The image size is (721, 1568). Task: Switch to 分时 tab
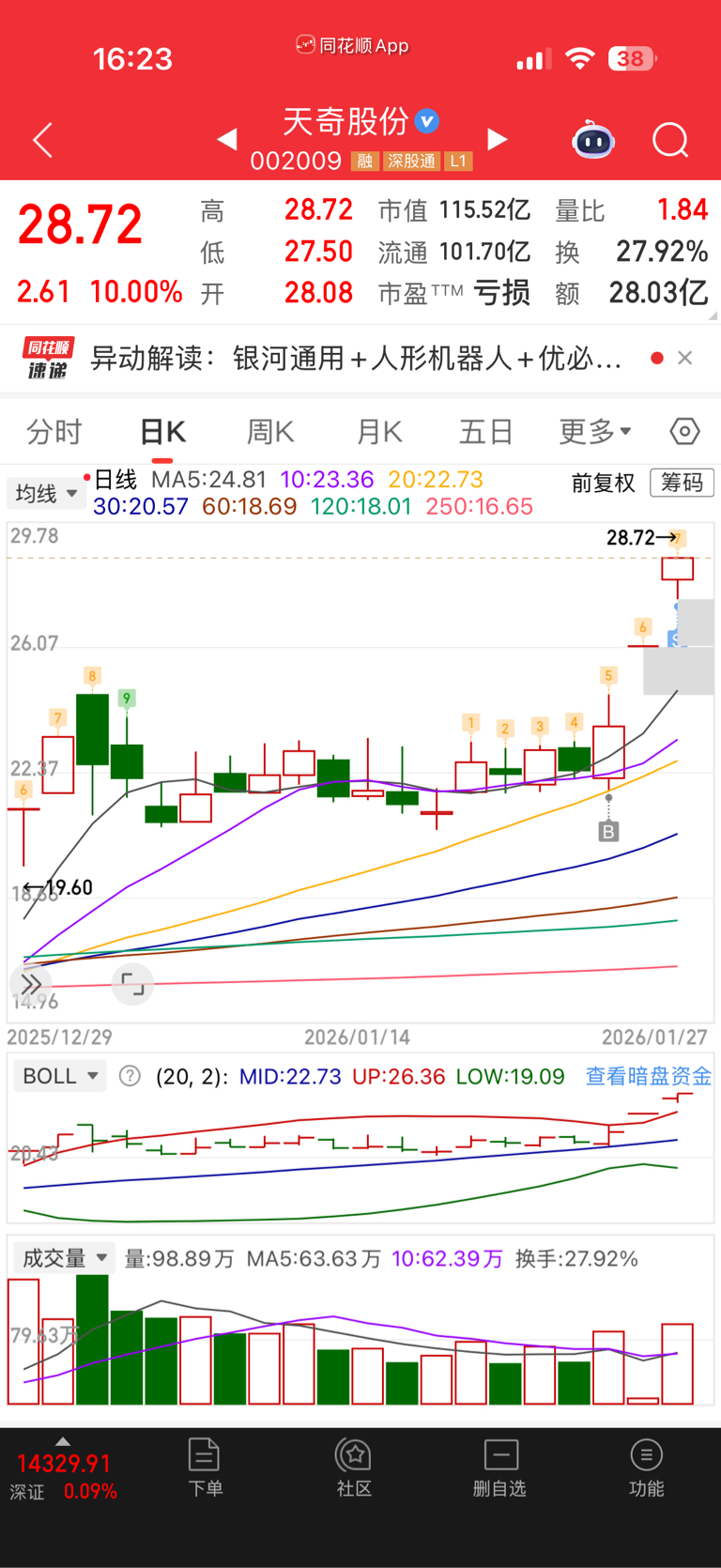click(x=54, y=432)
